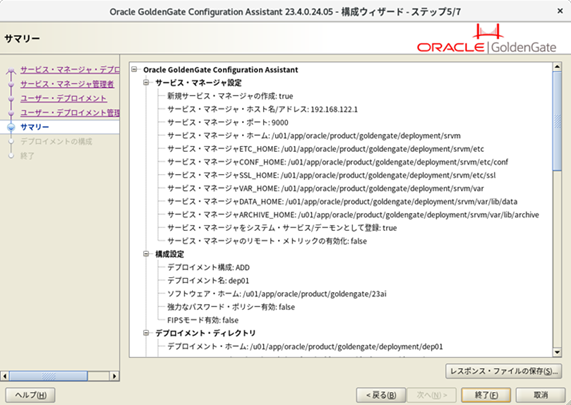Select the 強力なパスワード・ポリシー有効: false row
Viewport: 571px width, 405px height.
(x=231, y=307)
